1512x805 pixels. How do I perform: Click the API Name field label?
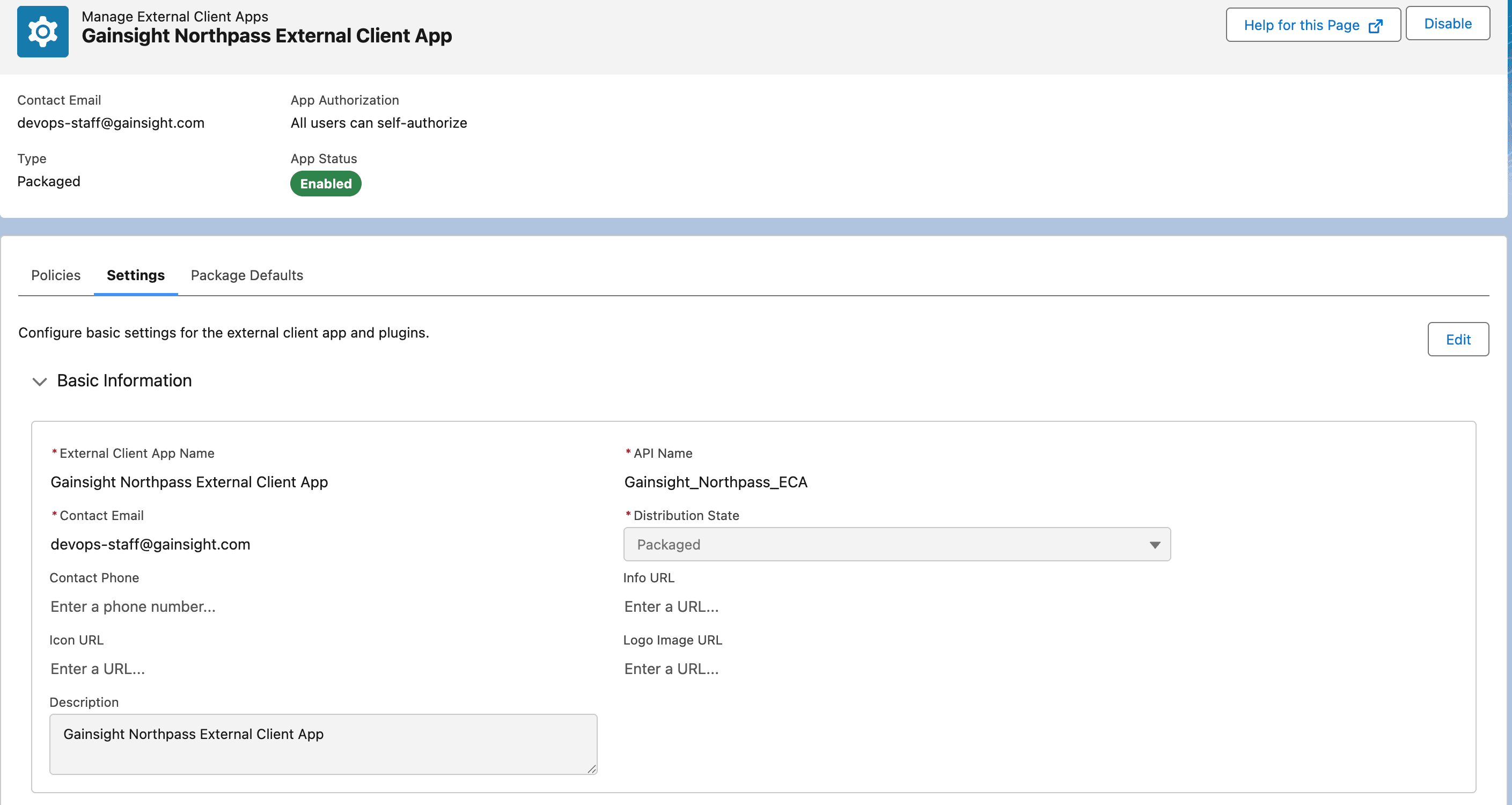(663, 453)
